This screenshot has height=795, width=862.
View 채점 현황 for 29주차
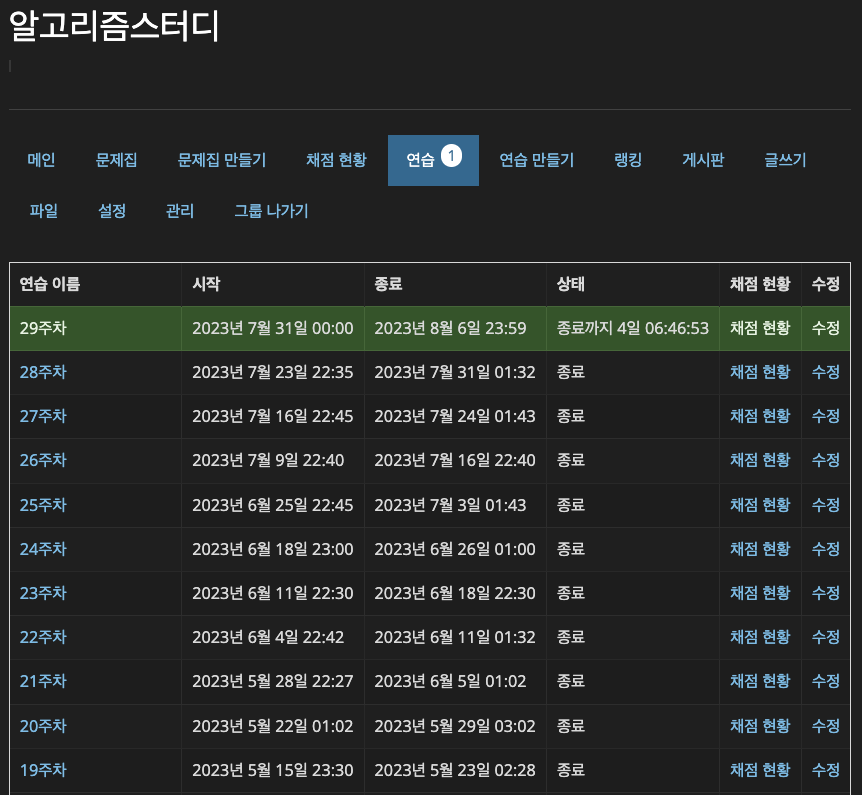[x=760, y=328]
